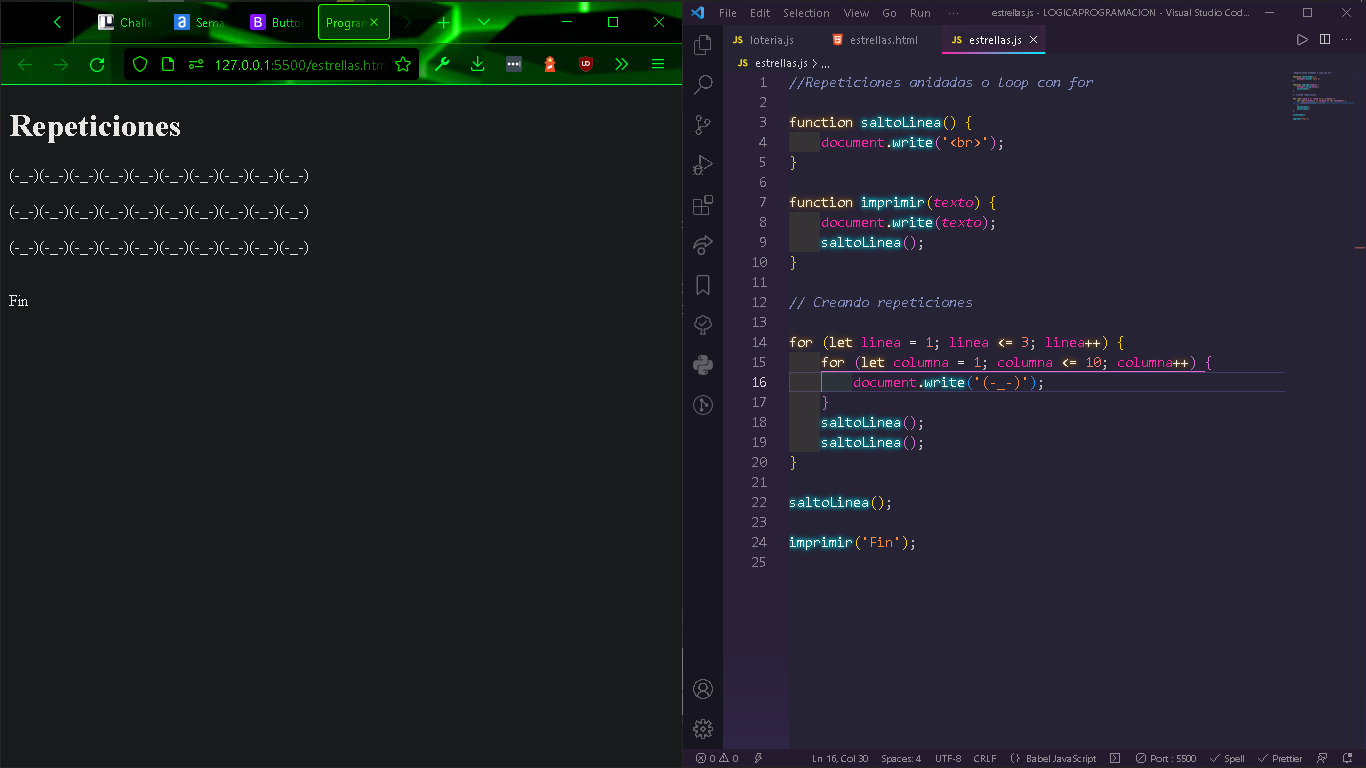This screenshot has height=768, width=1366.
Task: Open the tree icon in activity bar
Action: click(703, 325)
